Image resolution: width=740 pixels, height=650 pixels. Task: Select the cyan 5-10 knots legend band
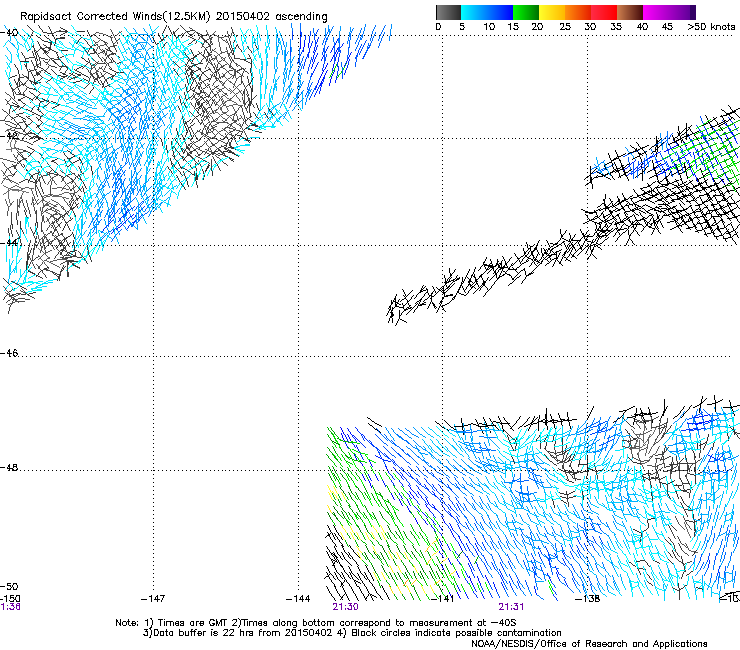(474, 12)
